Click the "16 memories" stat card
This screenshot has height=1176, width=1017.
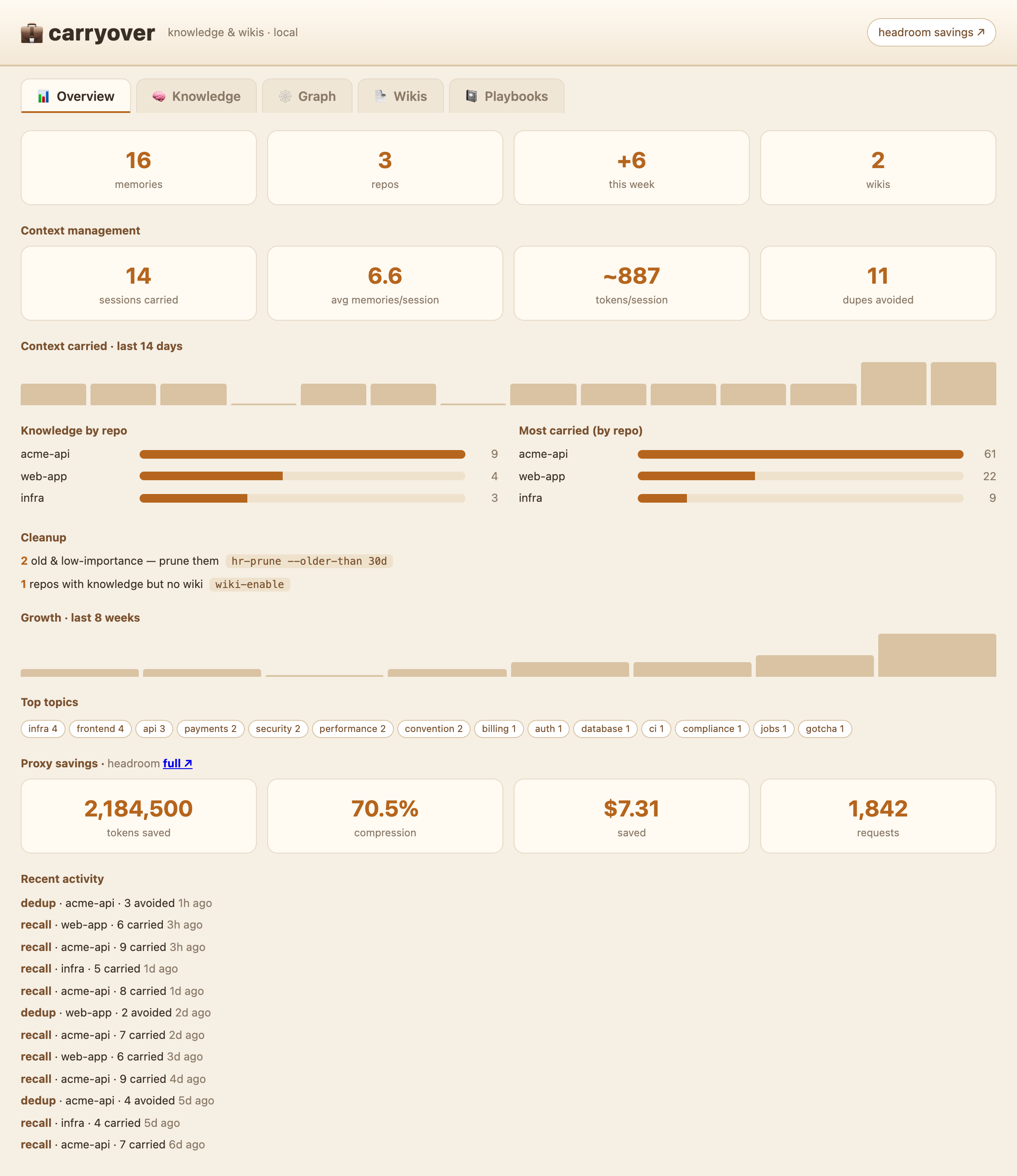click(x=138, y=168)
